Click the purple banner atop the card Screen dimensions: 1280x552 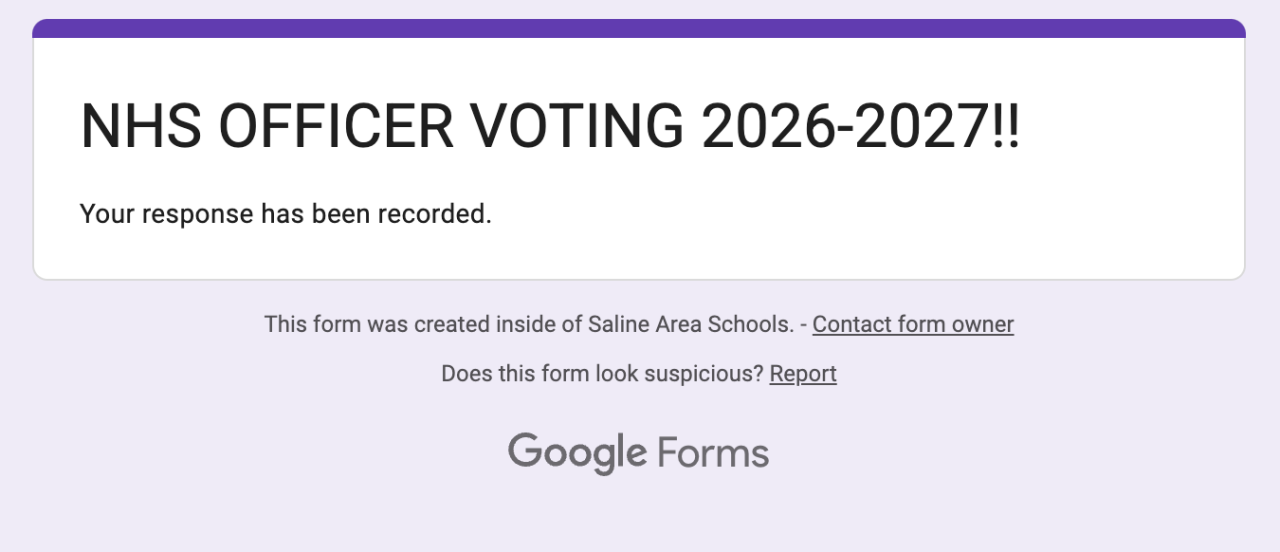(x=638, y=28)
